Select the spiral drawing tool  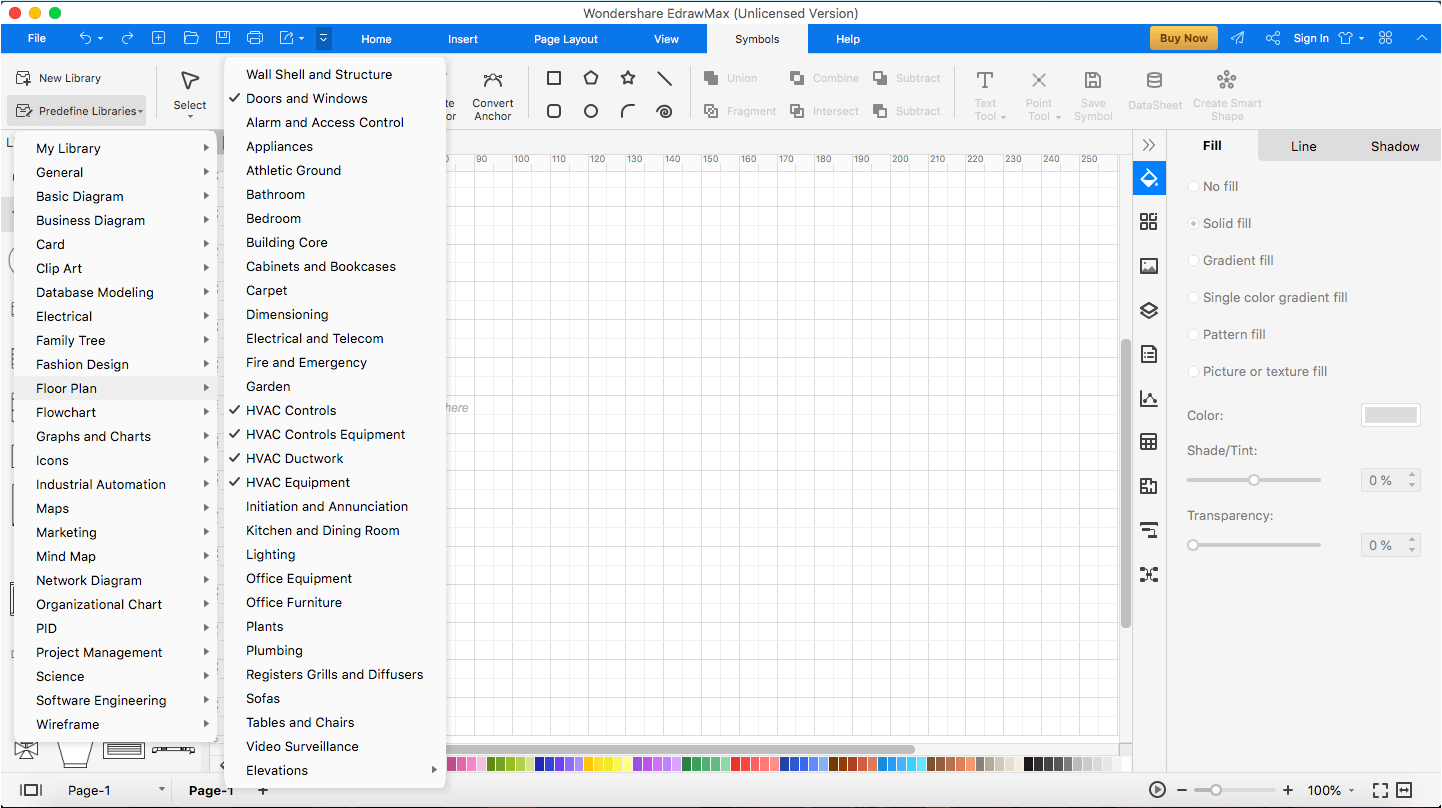tap(665, 111)
